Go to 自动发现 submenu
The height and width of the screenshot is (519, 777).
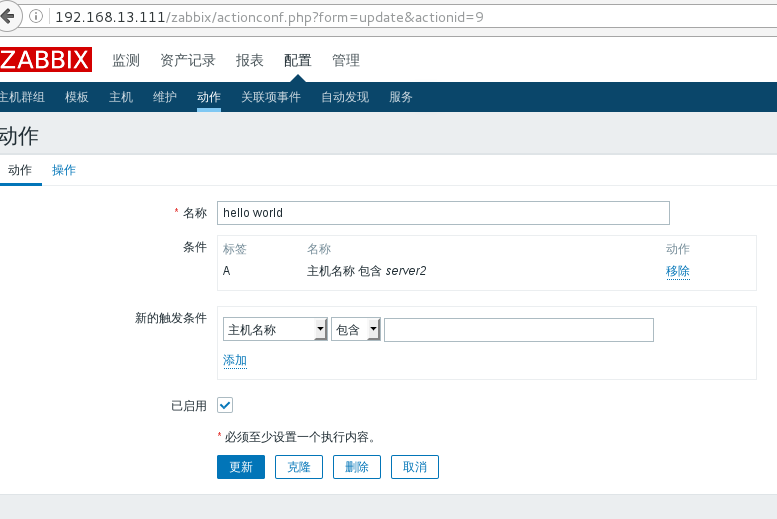pyautogui.click(x=345, y=97)
